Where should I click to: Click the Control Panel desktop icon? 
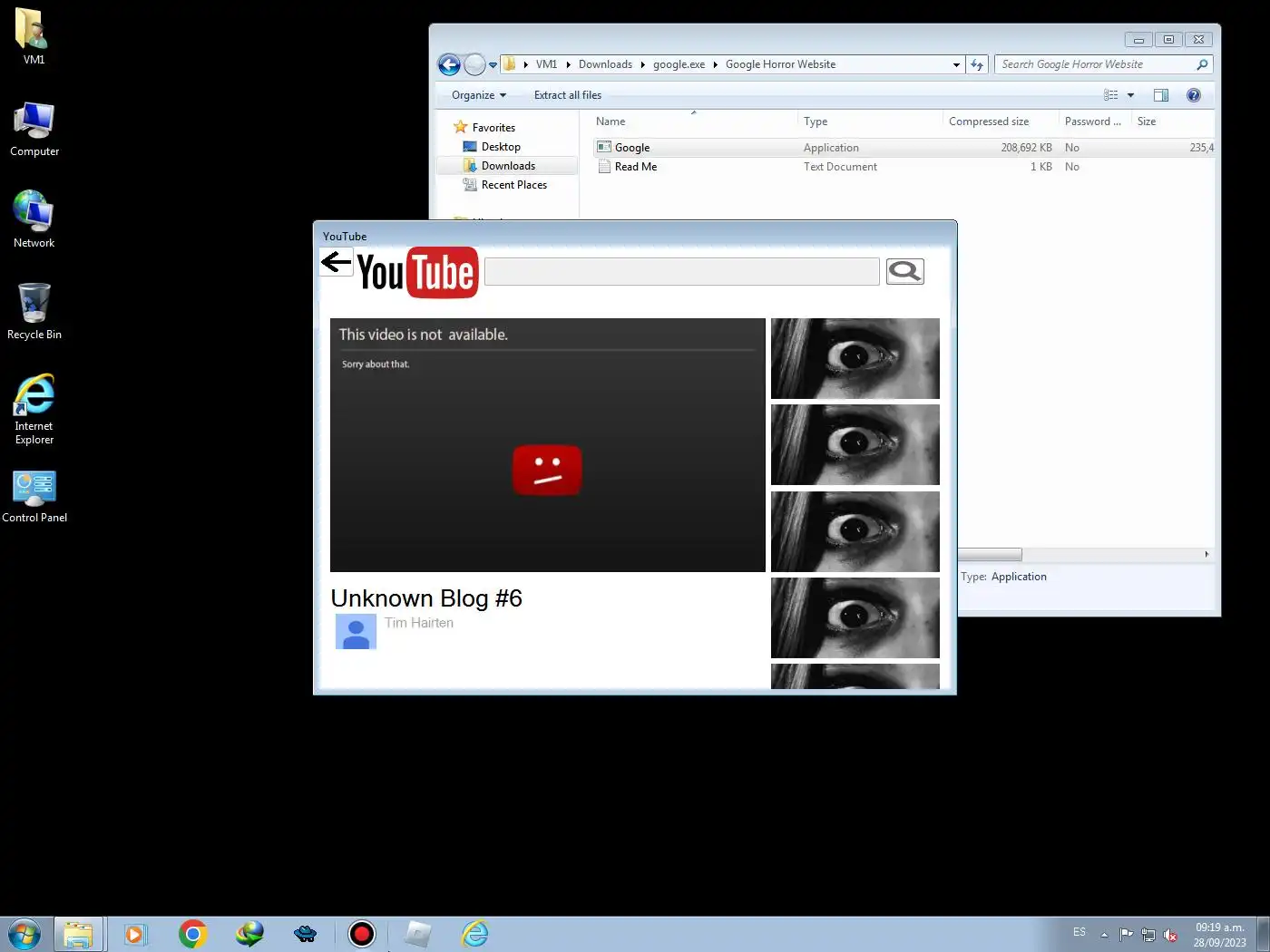[x=34, y=497]
